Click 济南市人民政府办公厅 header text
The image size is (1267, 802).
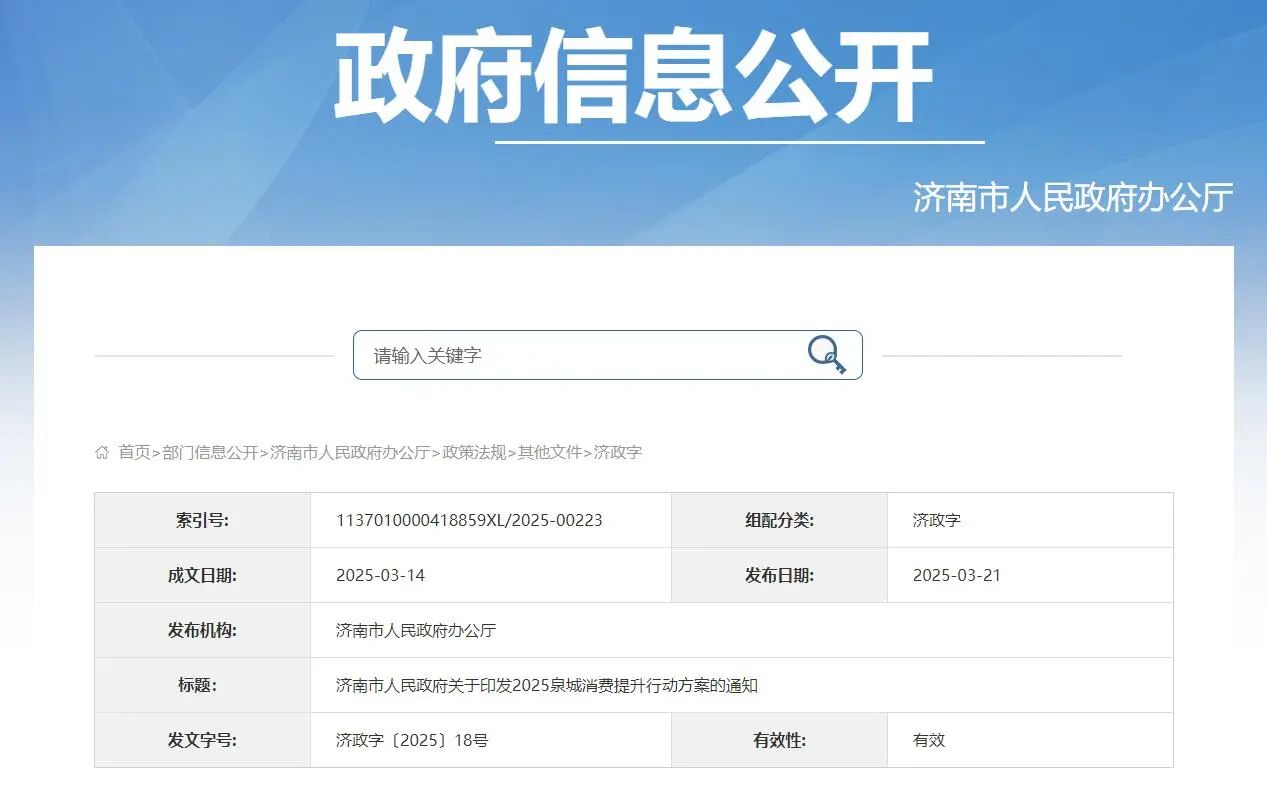(1073, 197)
